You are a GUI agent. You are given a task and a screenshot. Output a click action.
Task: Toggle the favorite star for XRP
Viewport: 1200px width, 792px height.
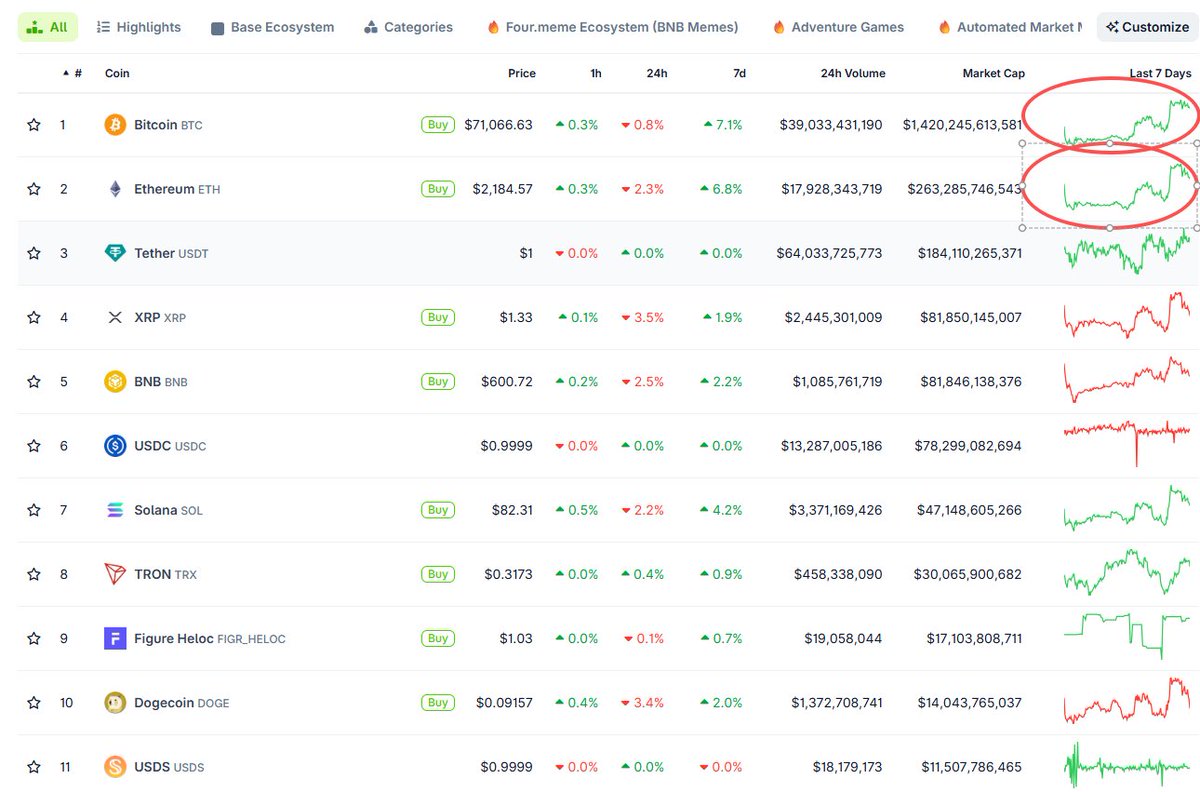tap(34, 317)
